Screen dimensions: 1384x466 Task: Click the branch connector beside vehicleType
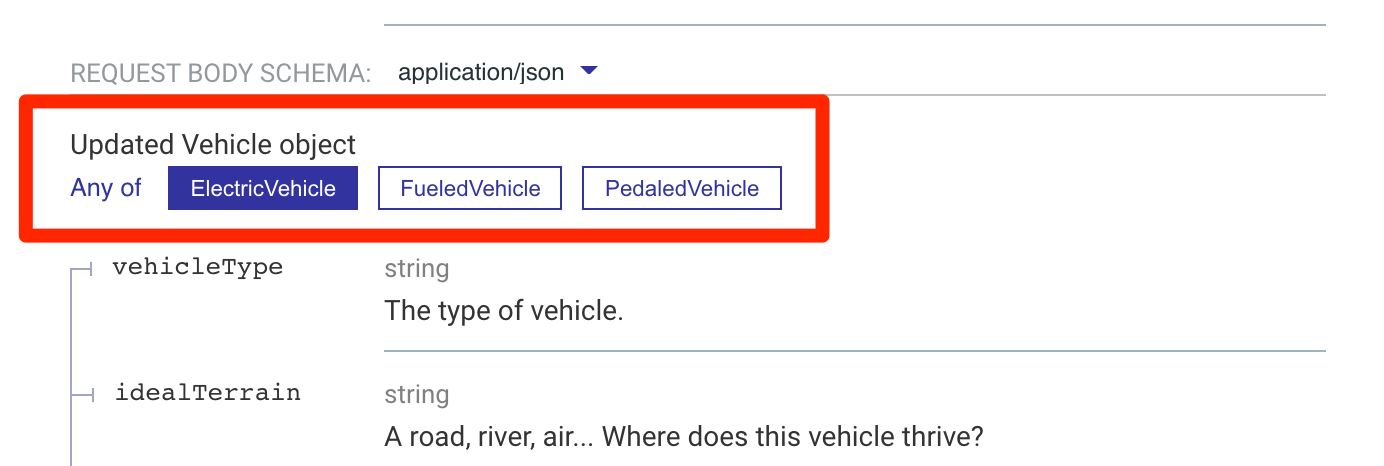click(81, 269)
